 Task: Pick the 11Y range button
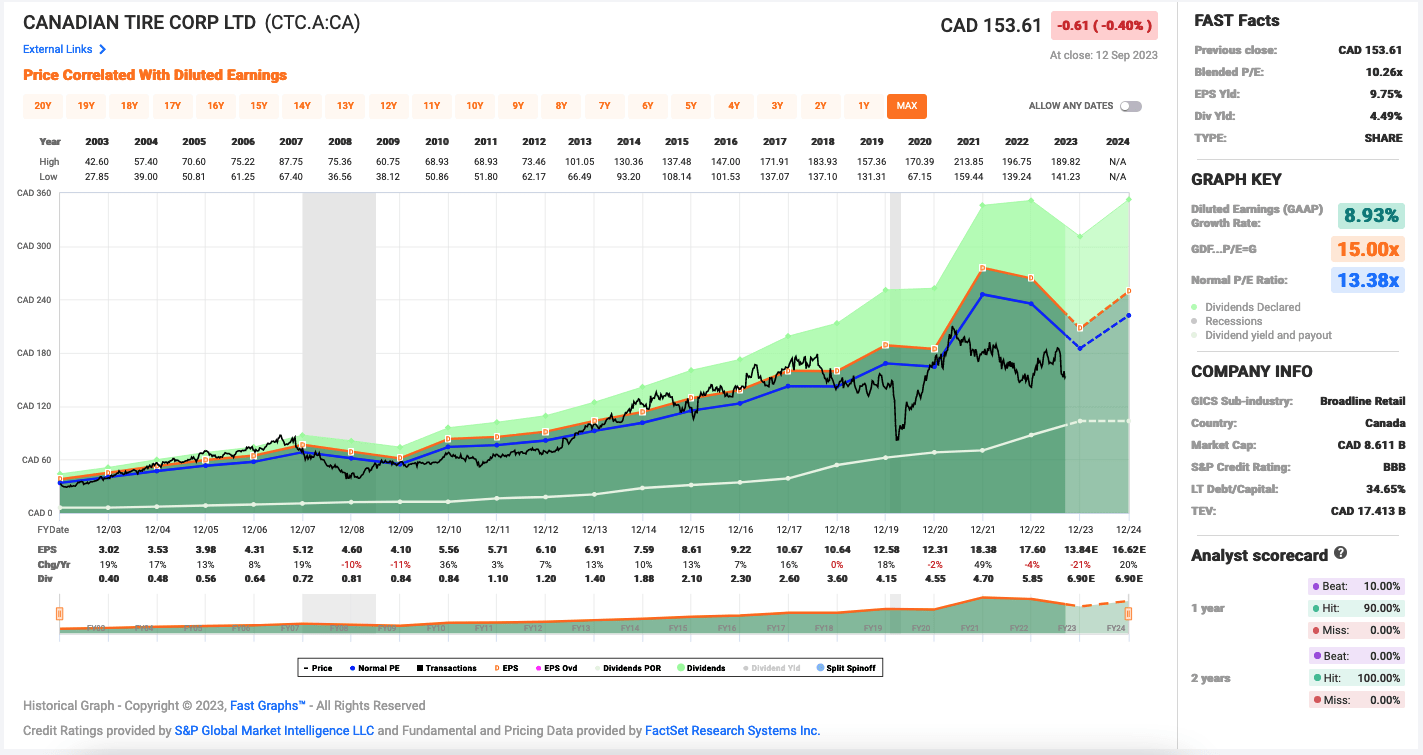pos(432,106)
